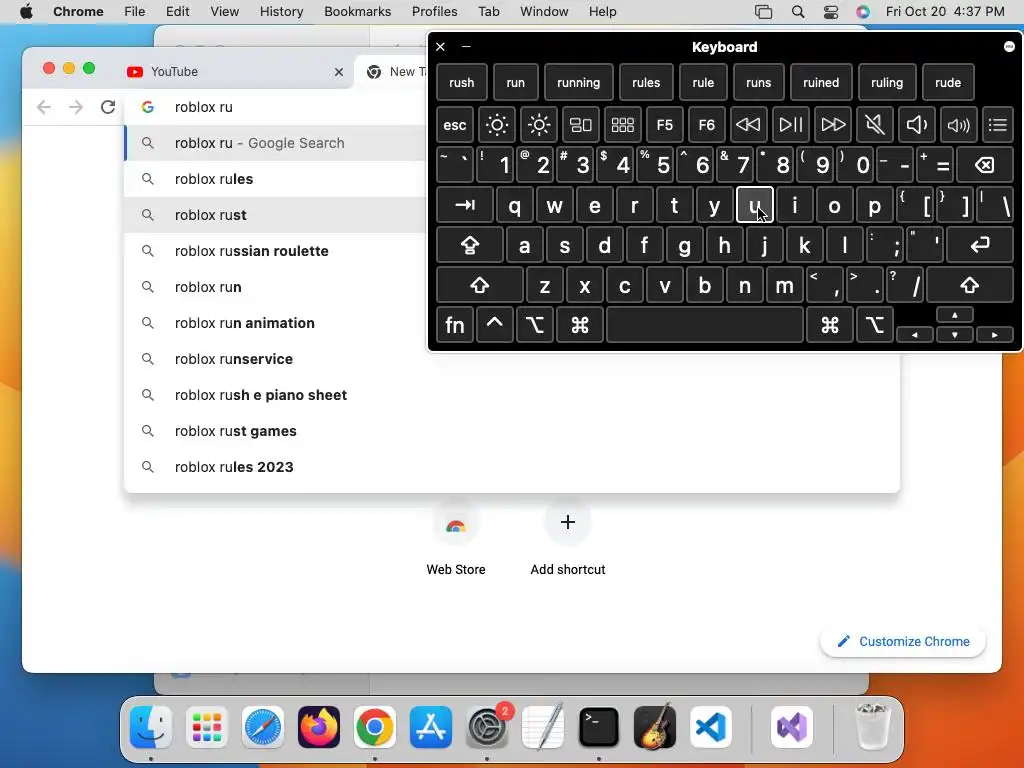
Task: Toggle the left shift key
Action: point(479,285)
